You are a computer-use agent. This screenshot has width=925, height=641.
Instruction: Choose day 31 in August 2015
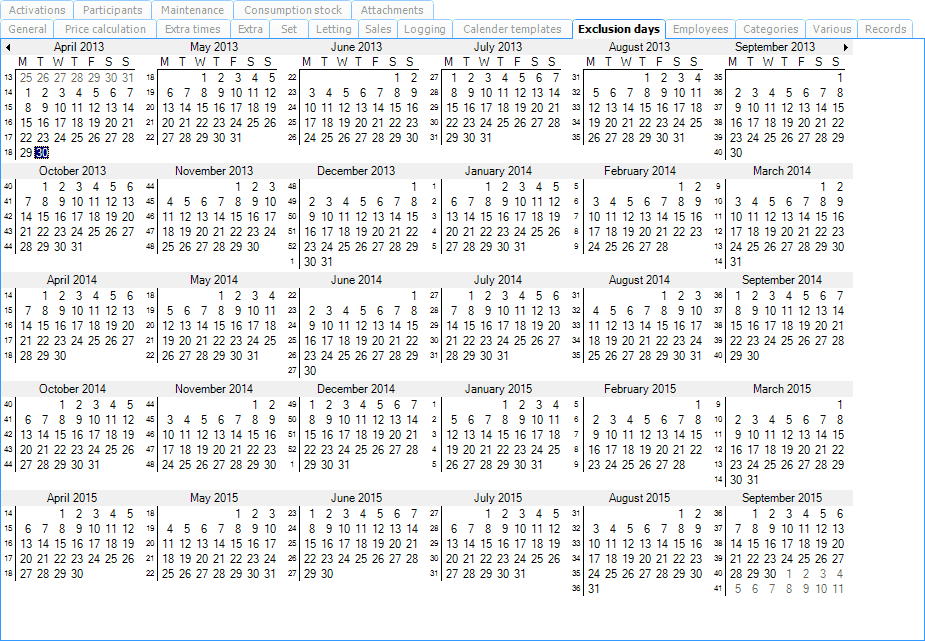click(594, 589)
